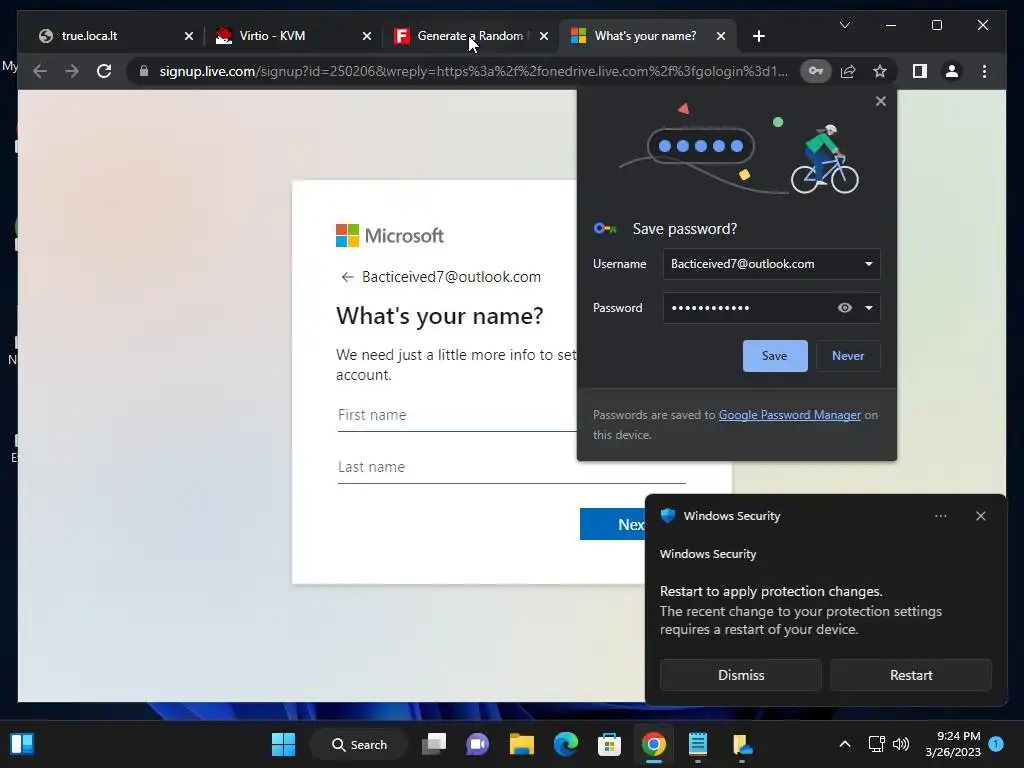1024x768 pixels.
Task: Expand the Username dropdown arrow
Action: 869,264
